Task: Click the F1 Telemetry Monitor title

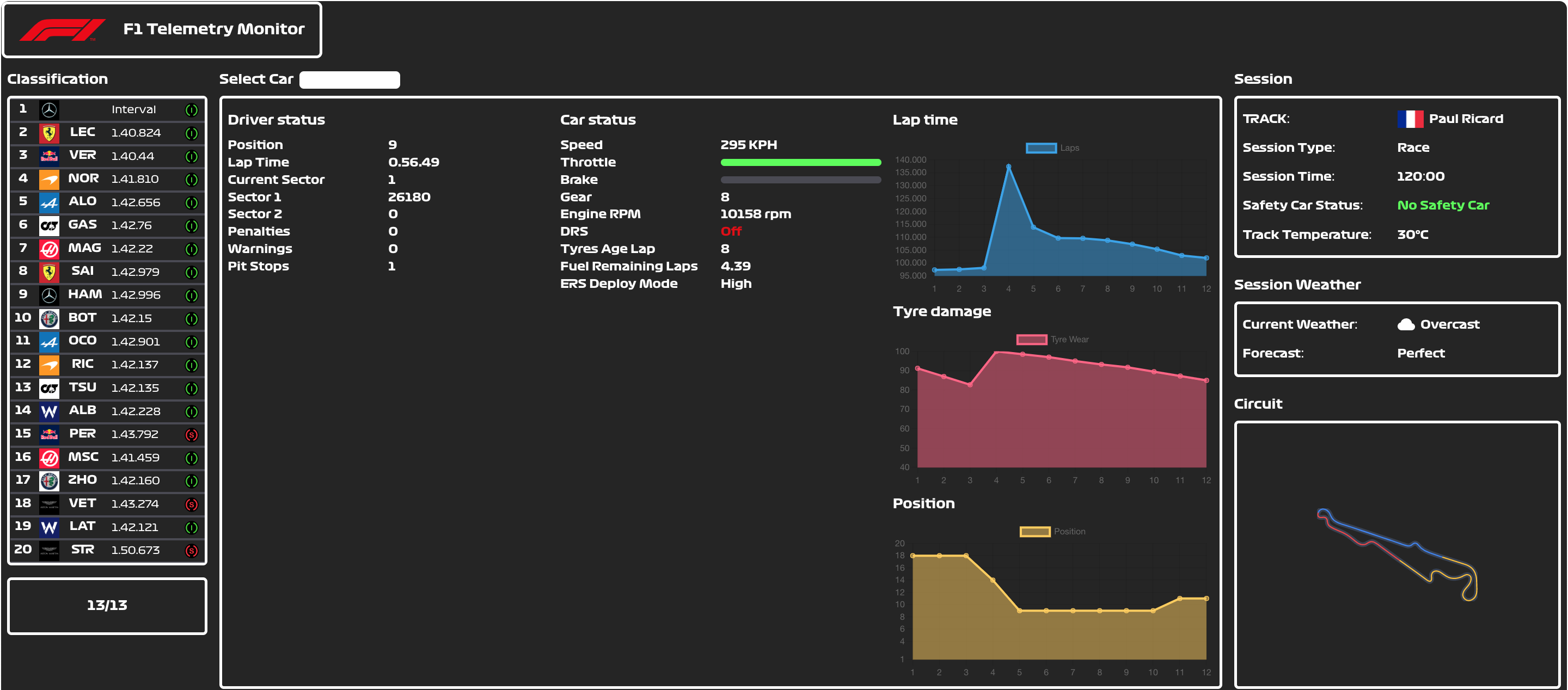Action: coord(213,29)
